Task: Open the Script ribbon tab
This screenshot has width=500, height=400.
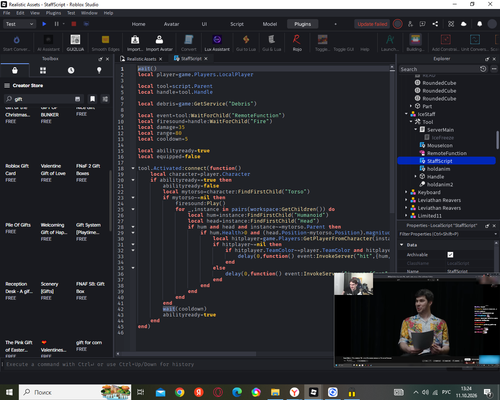Action: pos(237,24)
